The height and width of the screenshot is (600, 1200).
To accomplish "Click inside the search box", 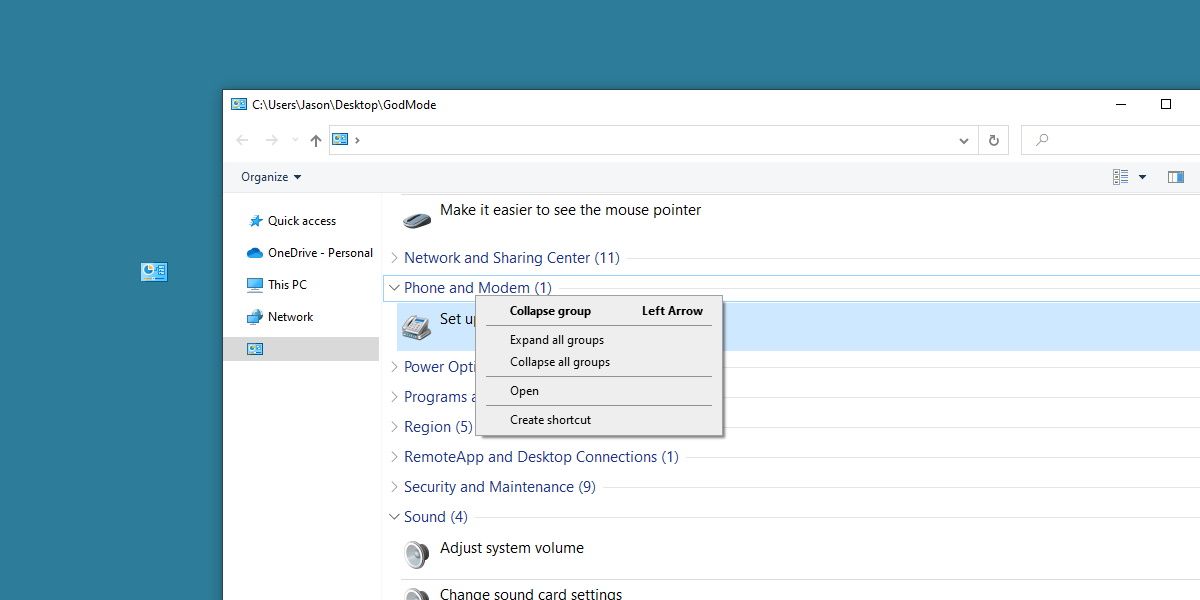I will coord(1100,140).
